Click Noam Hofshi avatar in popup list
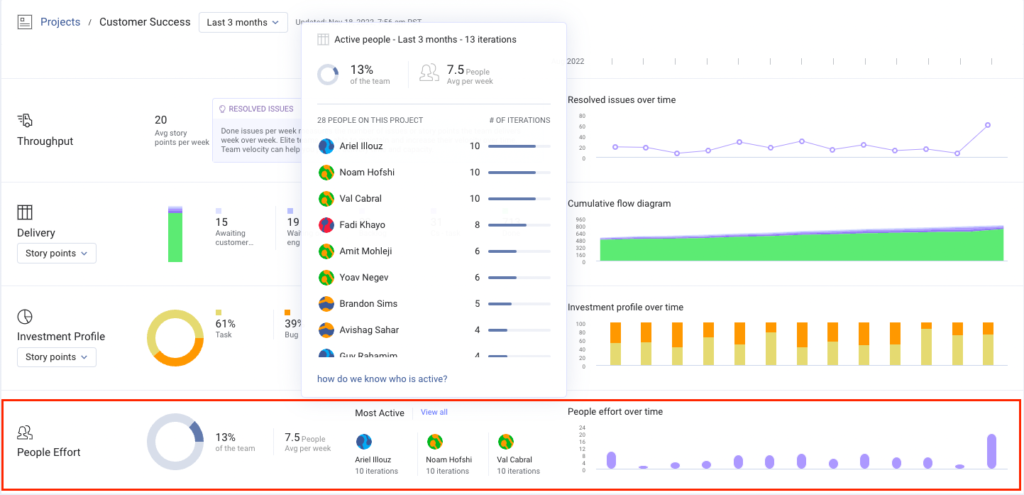1024x495 pixels. pos(327,172)
